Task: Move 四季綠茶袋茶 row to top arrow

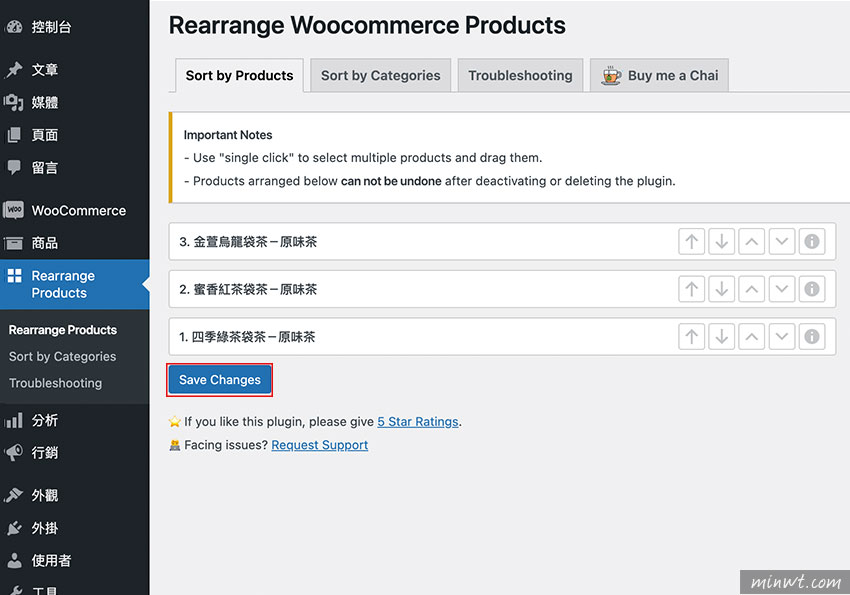Action: 691,337
